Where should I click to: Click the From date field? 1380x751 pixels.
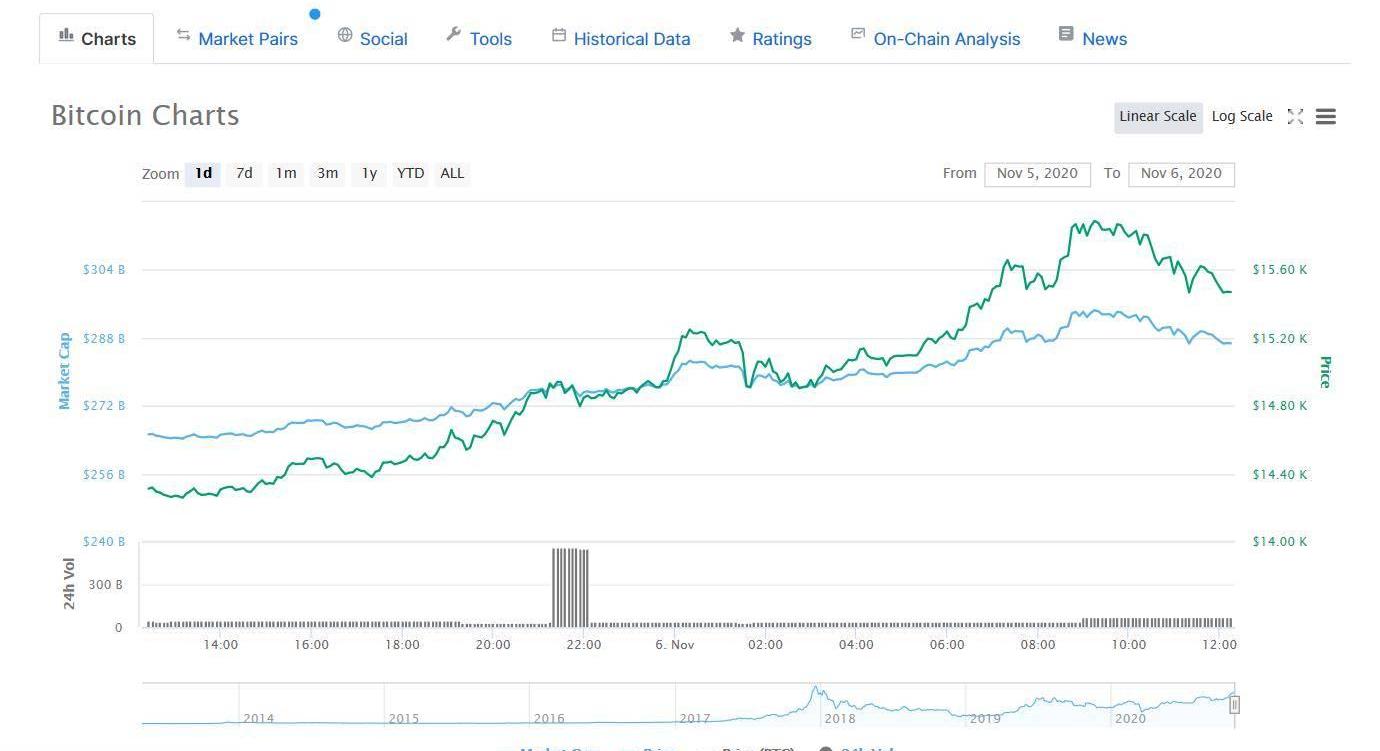[x=1037, y=174]
